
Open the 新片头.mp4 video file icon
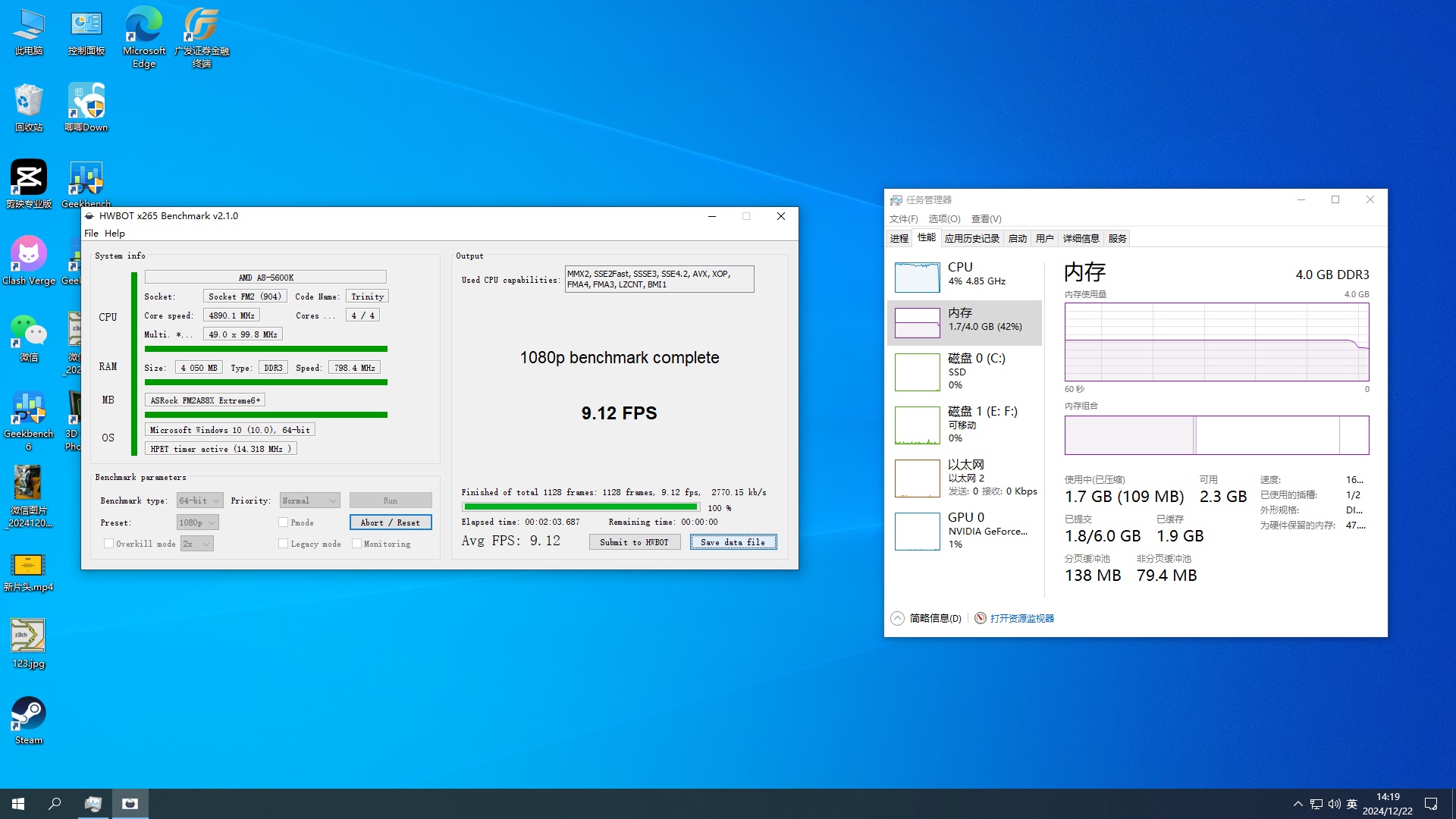click(x=29, y=573)
